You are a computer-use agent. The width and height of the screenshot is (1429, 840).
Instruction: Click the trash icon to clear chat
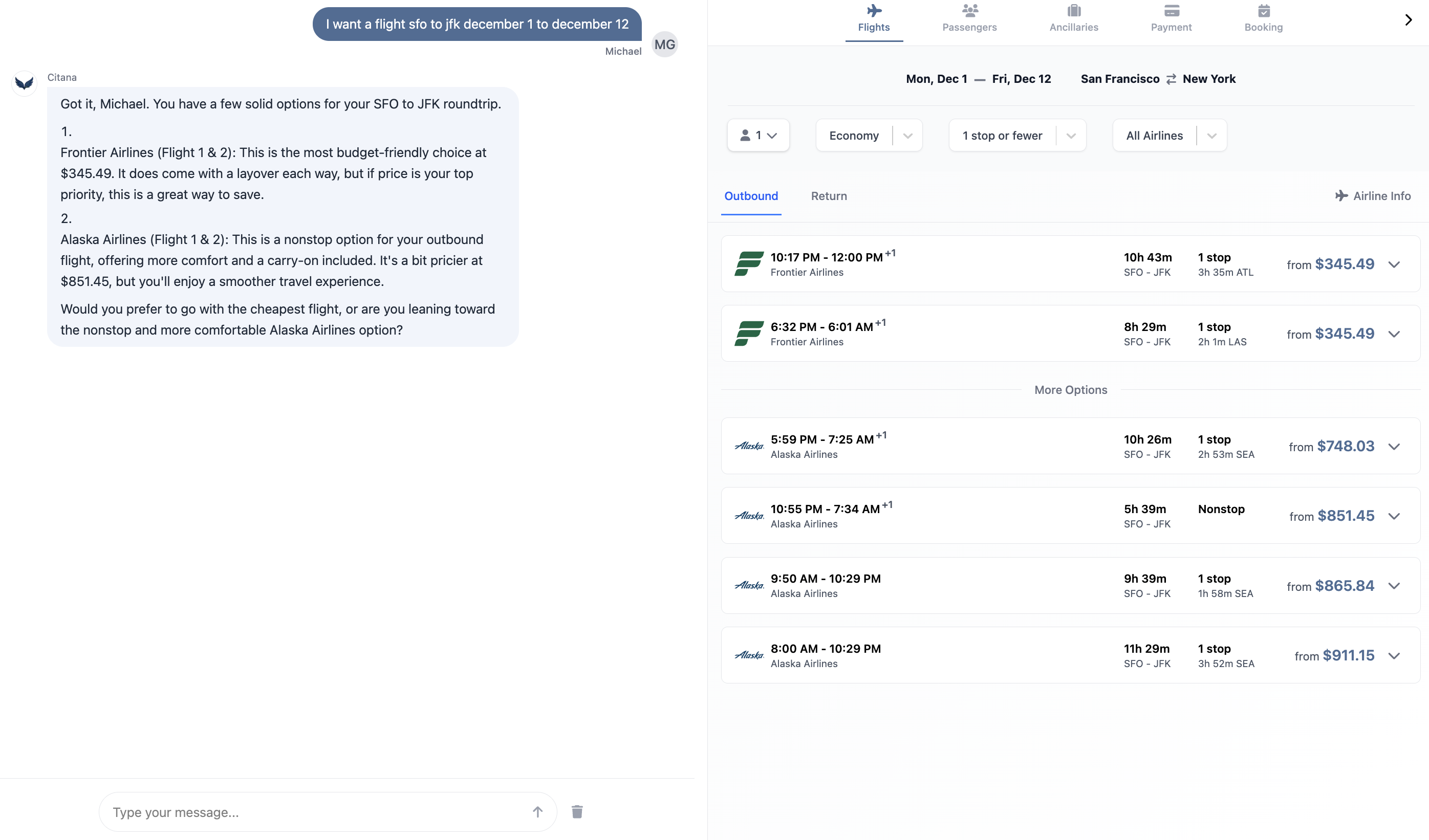point(577,812)
